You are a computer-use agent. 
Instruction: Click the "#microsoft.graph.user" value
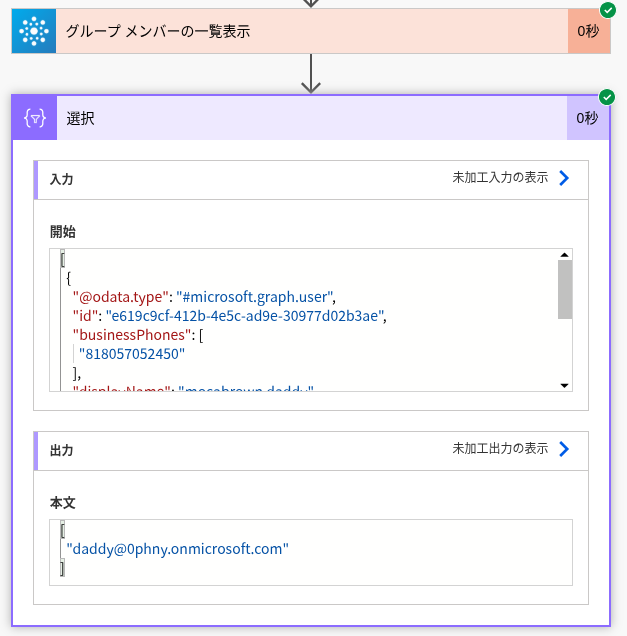coord(255,297)
